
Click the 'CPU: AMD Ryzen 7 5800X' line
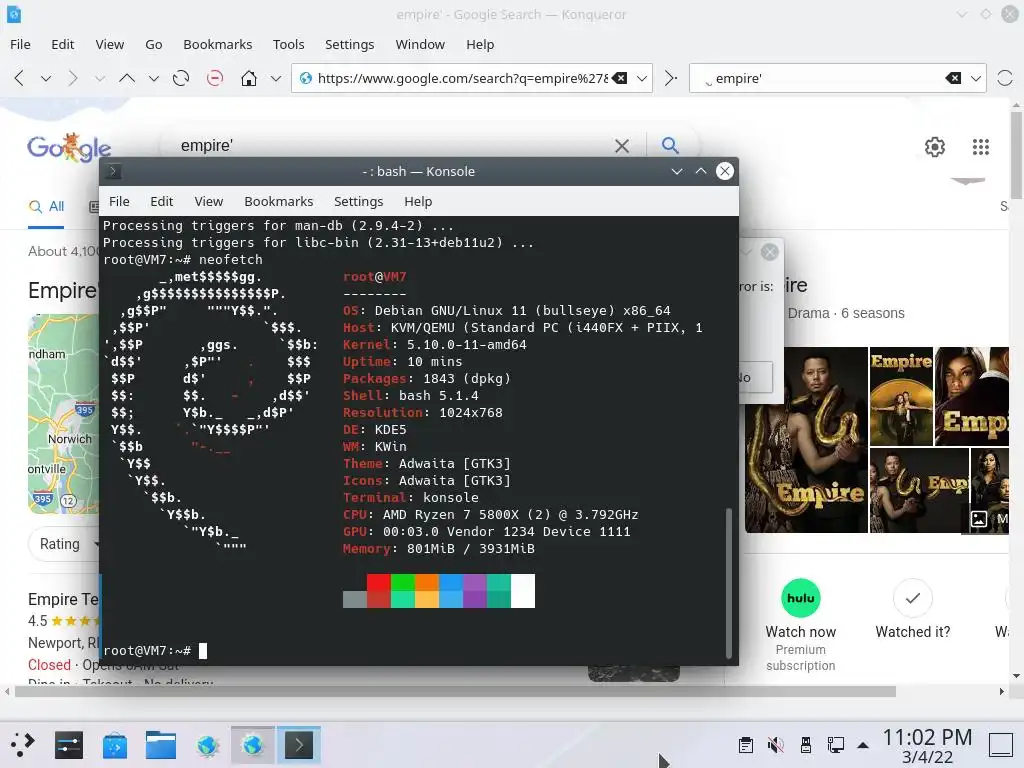(x=490, y=514)
